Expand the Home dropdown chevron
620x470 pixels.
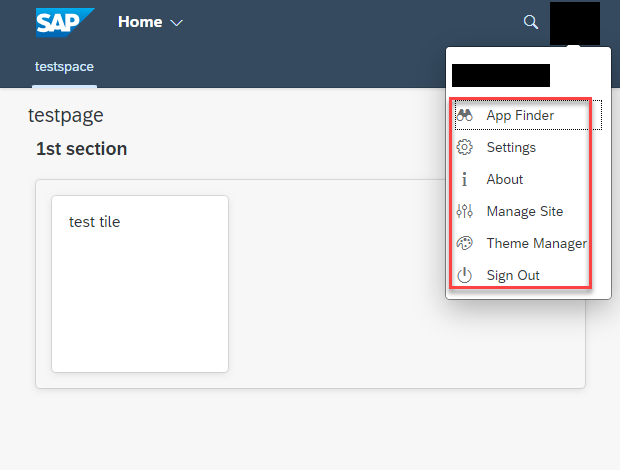176,23
